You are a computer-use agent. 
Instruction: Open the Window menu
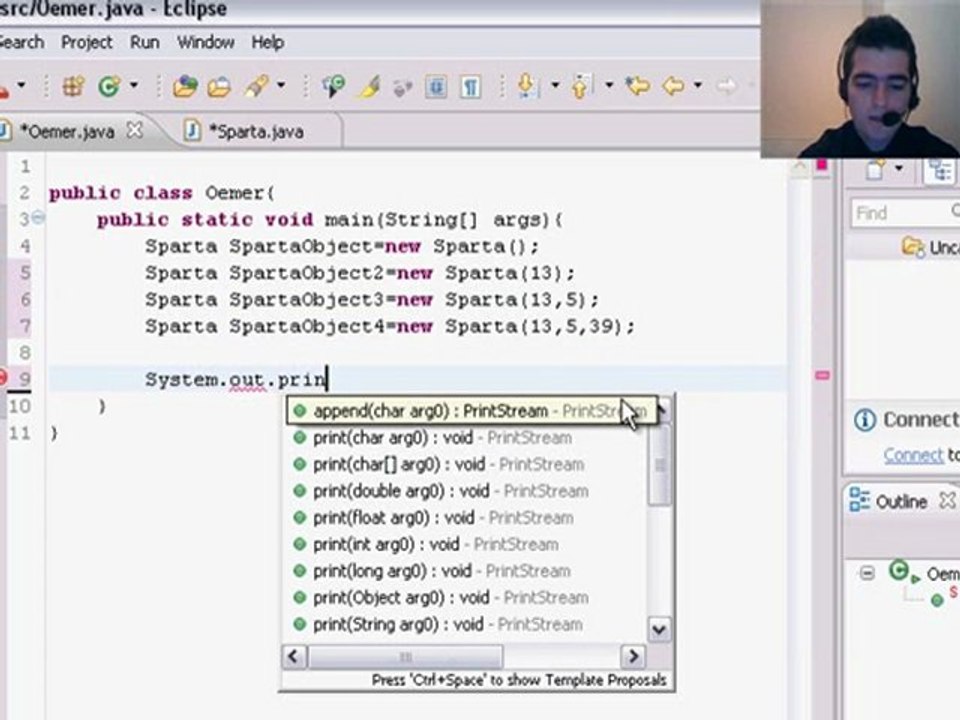pos(205,42)
